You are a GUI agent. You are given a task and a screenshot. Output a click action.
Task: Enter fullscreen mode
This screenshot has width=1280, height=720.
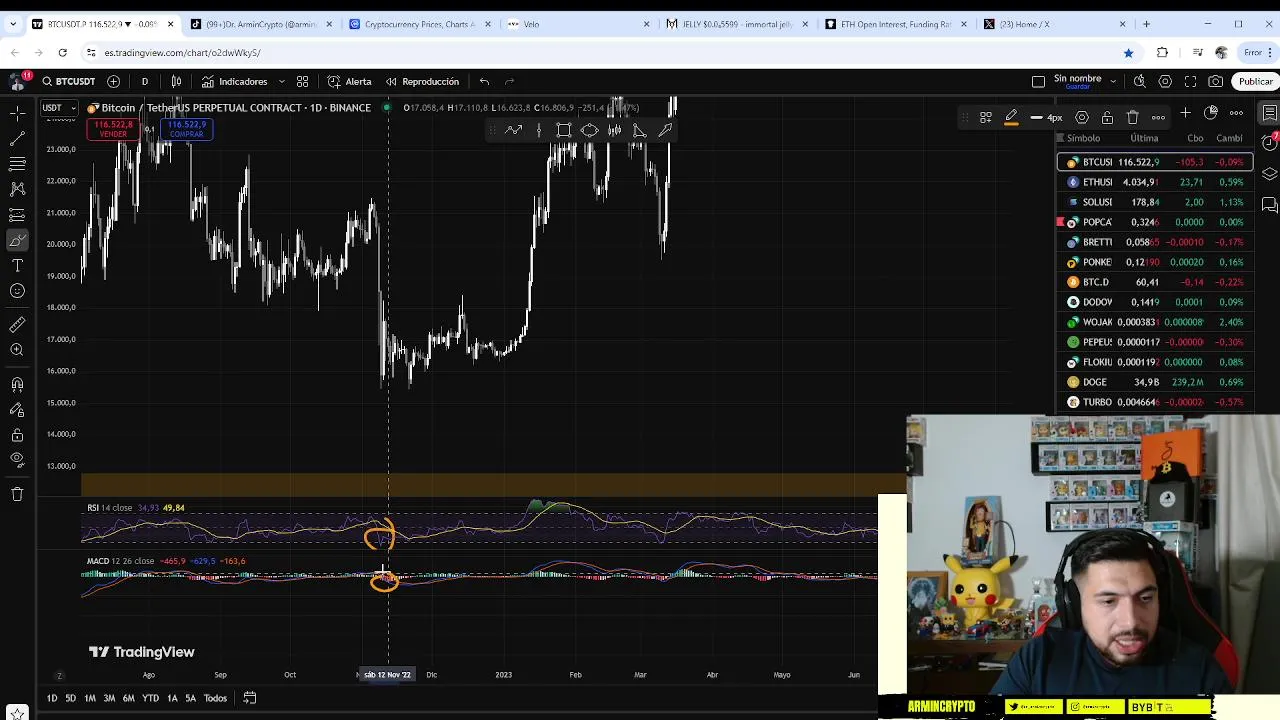pyautogui.click(x=1190, y=81)
